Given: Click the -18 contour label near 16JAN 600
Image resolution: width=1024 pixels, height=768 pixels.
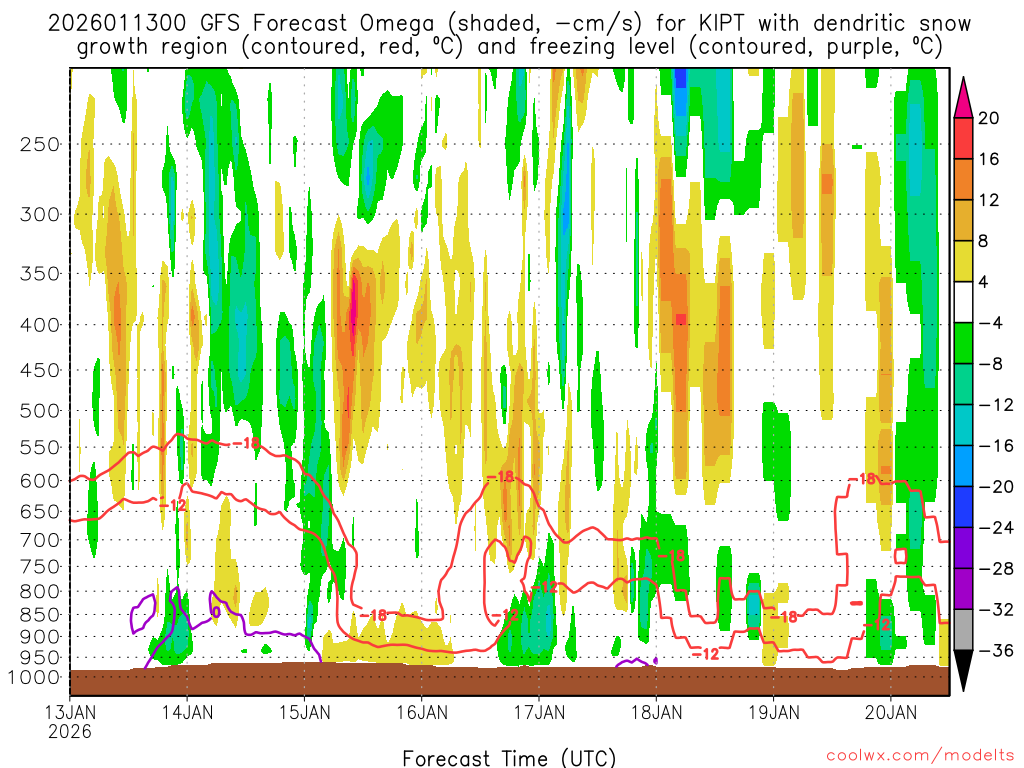Looking at the screenshot, I should point(501,477).
